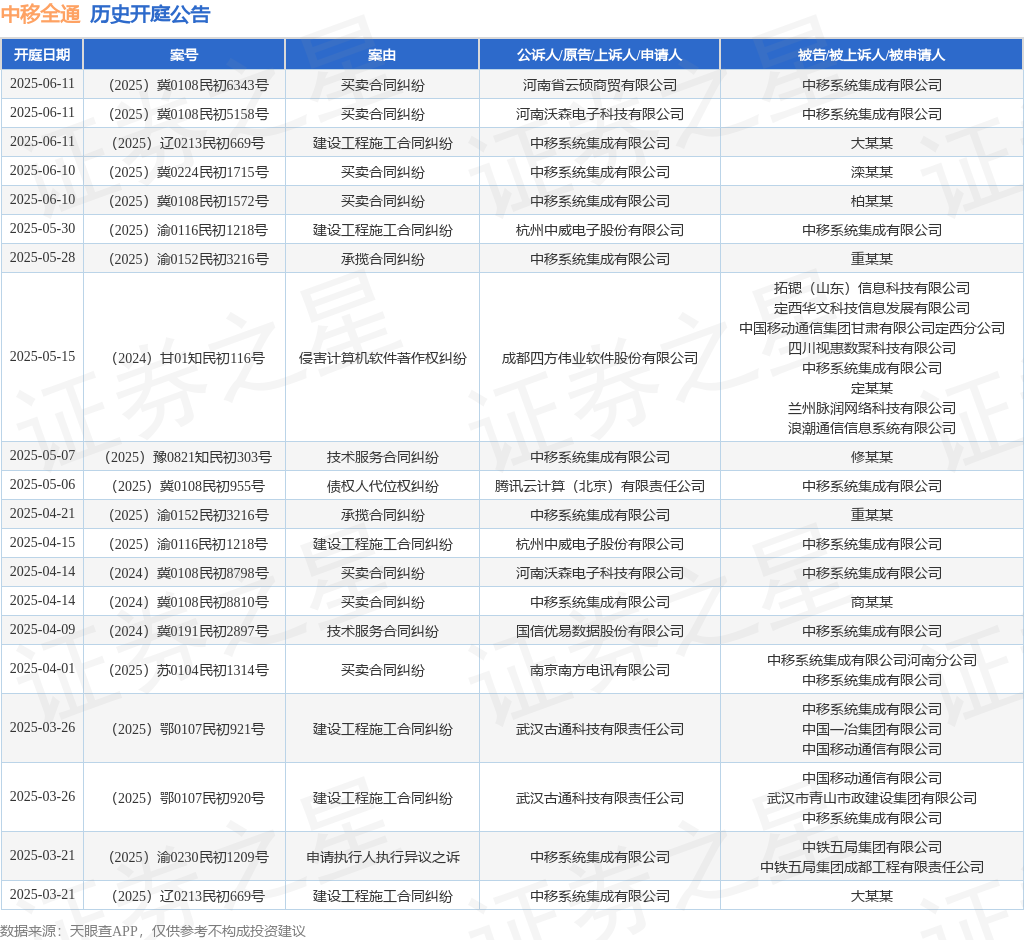
Task: Select case number (2024)冀0108民初8798号
Action: [188, 573]
